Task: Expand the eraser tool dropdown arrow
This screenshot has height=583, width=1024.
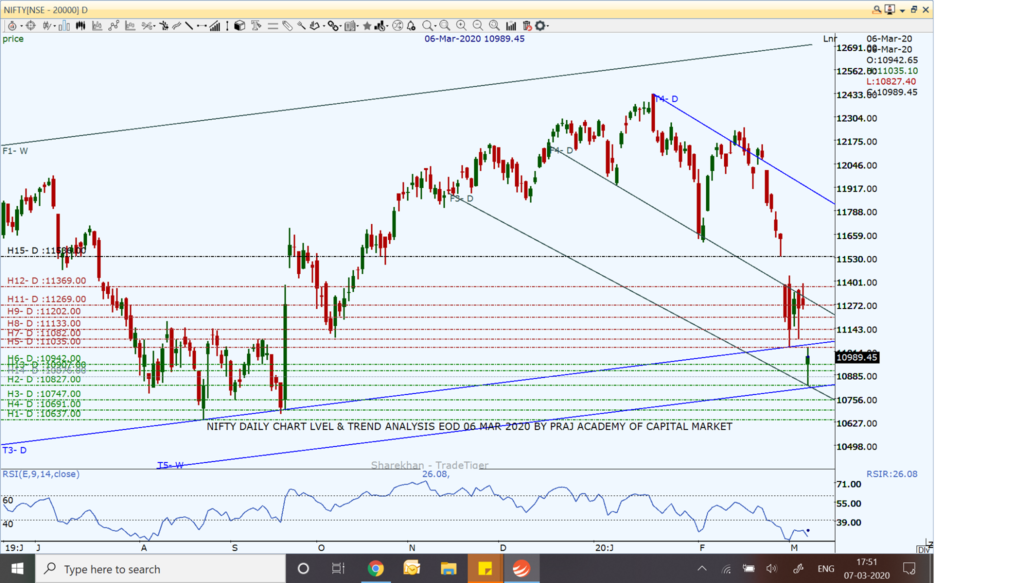Action: click(x=324, y=26)
